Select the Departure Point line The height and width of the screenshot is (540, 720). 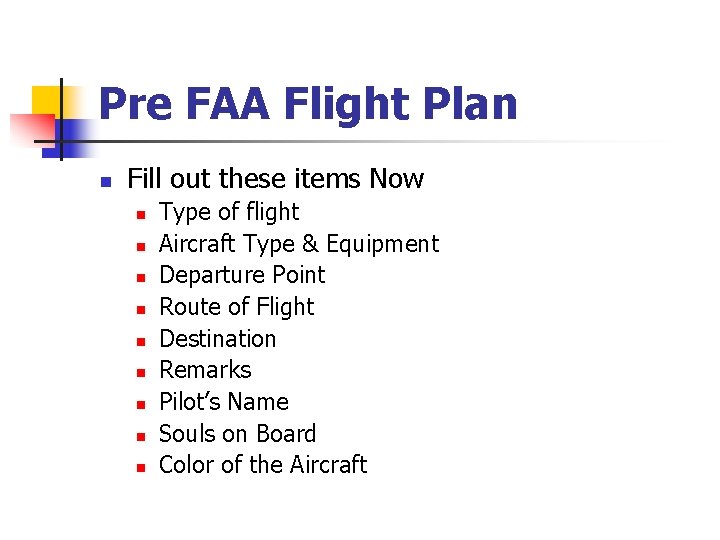tap(242, 275)
